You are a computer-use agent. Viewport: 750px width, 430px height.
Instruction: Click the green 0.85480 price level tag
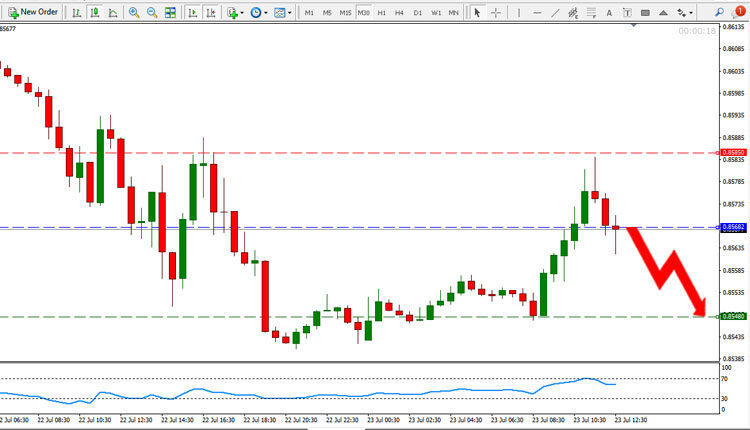pyautogui.click(x=733, y=316)
